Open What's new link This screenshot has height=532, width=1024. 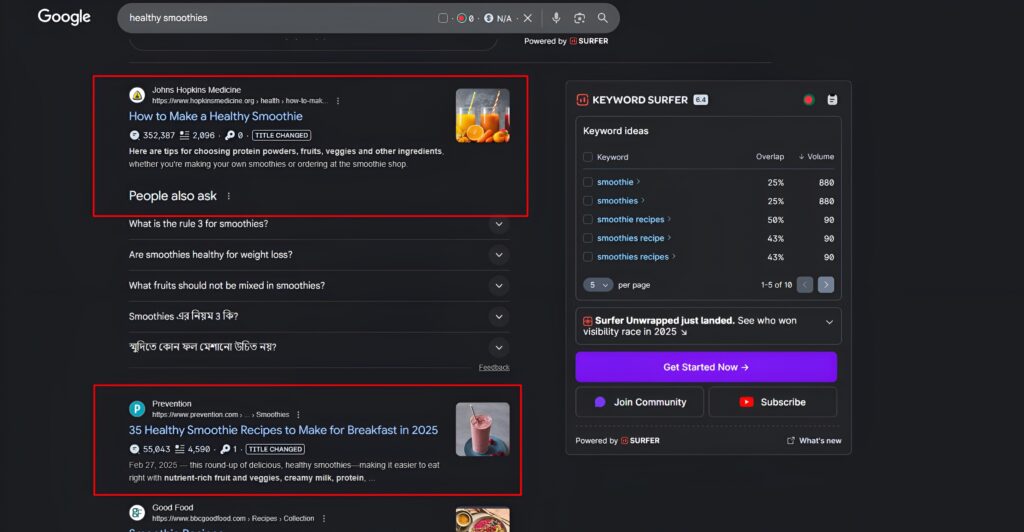(x=814, y=441)
